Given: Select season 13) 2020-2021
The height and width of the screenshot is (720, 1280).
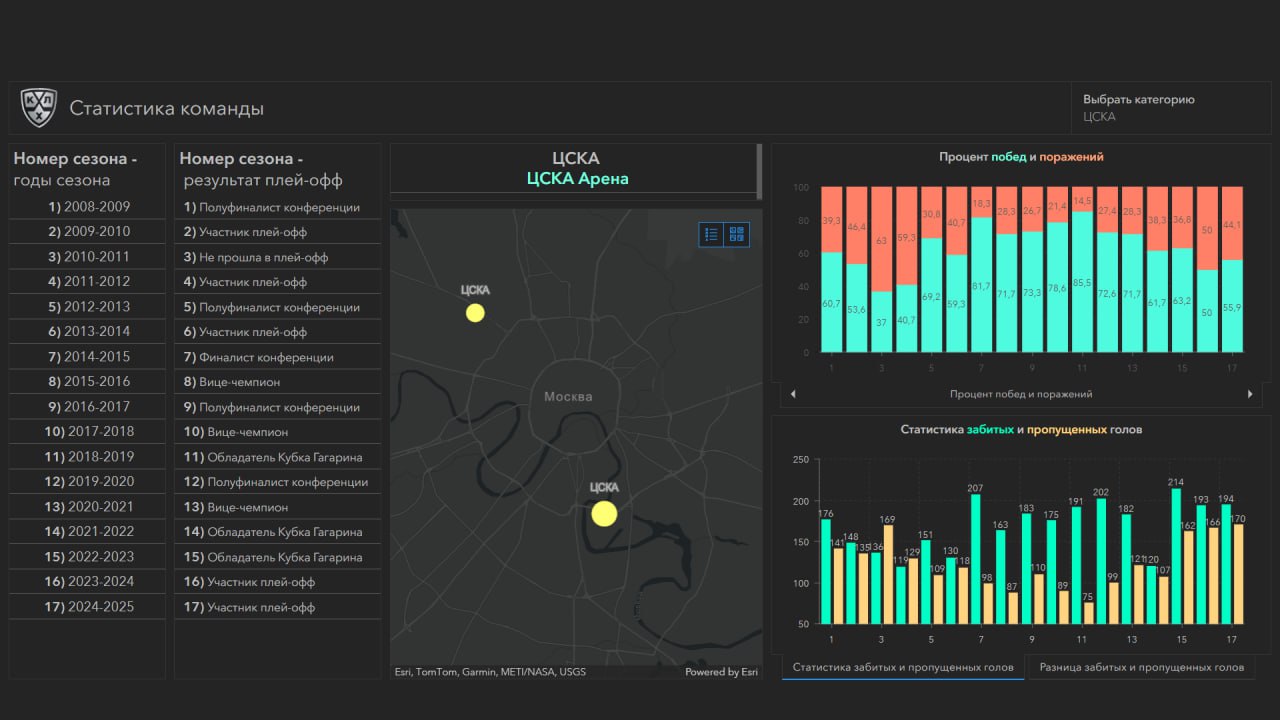Looking at the screenshot, I should pos(88,507).
